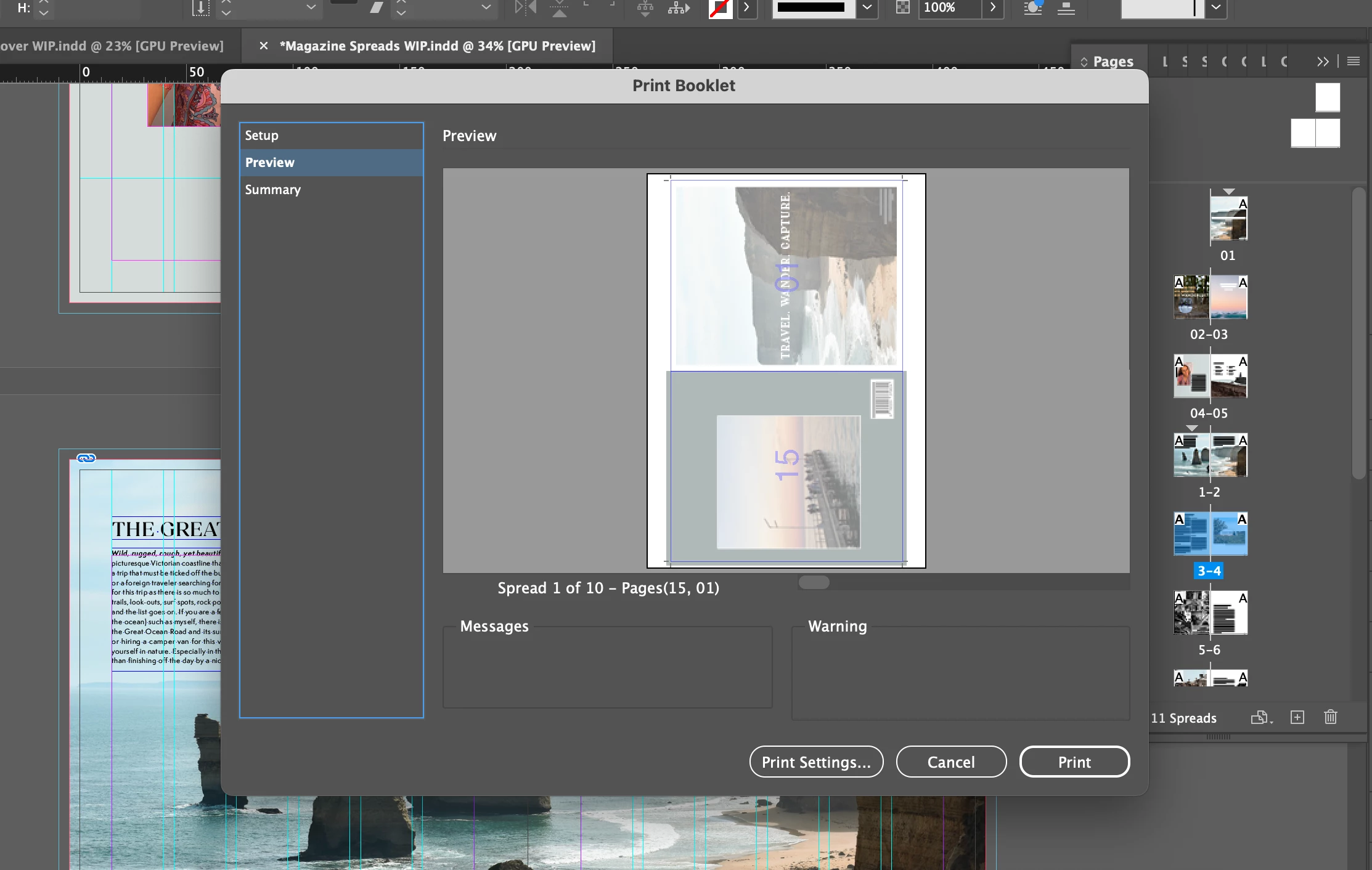Click the opacity checkerboard icon

click(x=902, y=7)
